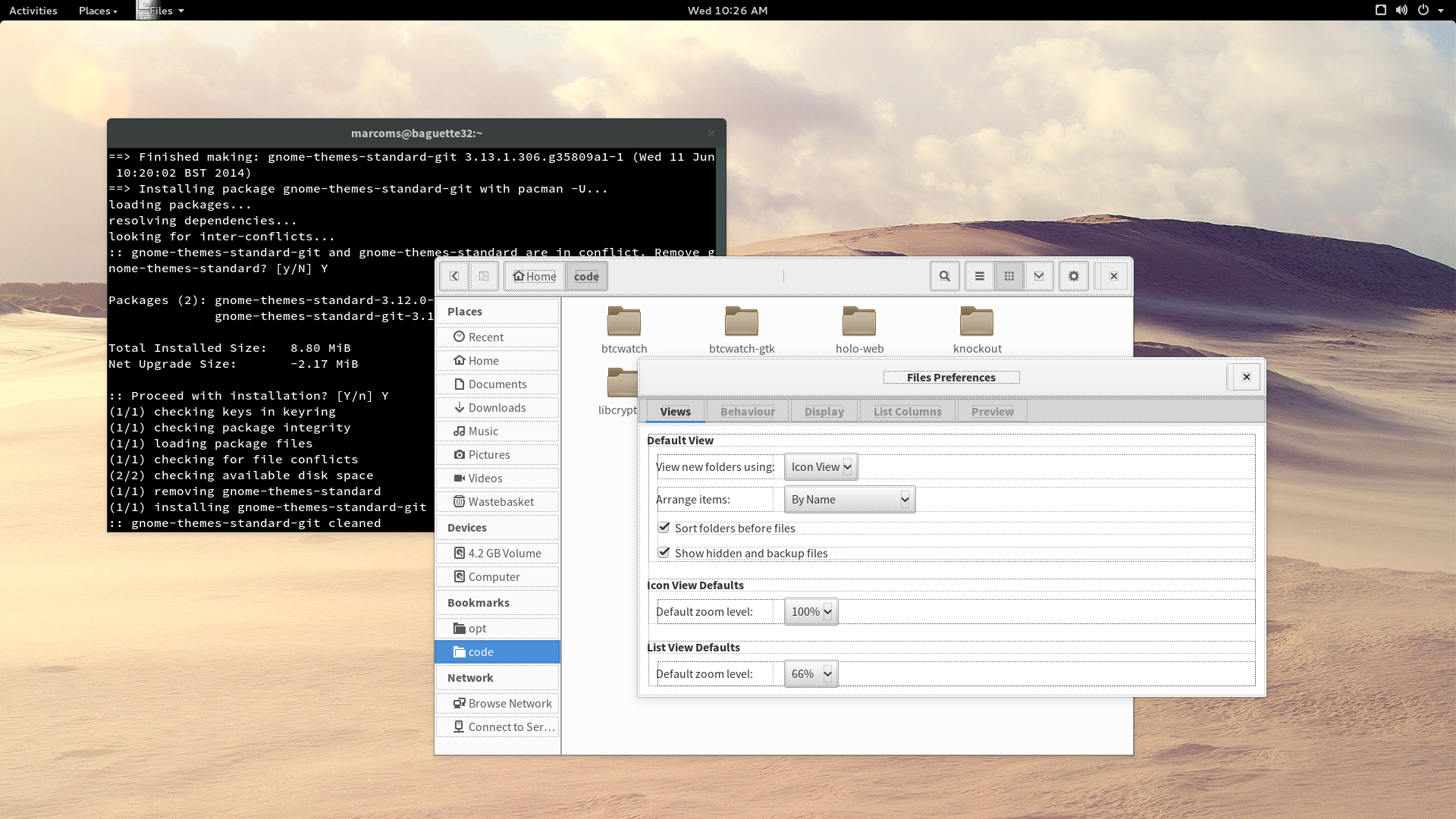The image size is (1456, 819).
Task: Click the Home path bar button
Action: tap(535, 276)
